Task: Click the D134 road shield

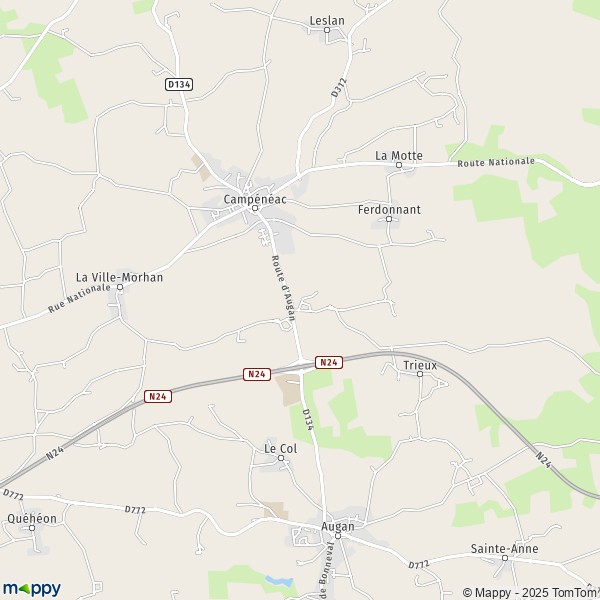Action: pyautogui.click(x=179, y=85)
